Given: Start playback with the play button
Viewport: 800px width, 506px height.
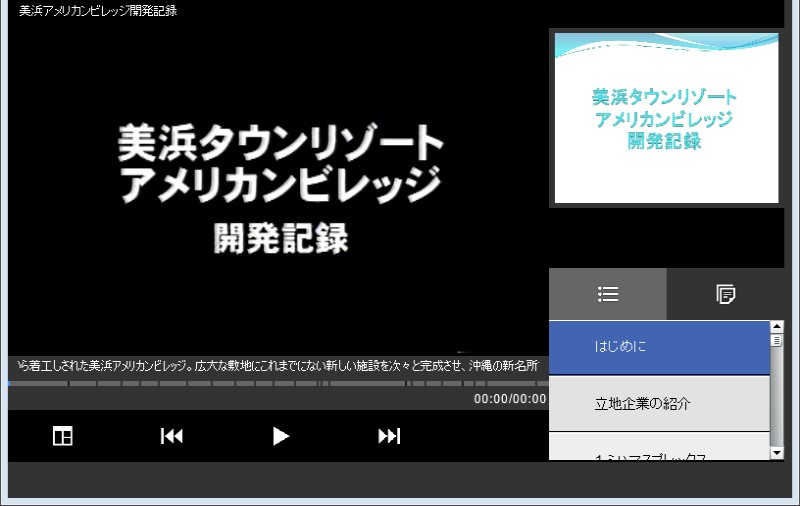Looking at the screenshot, I should pyautogui.click(x=280, y=436).
